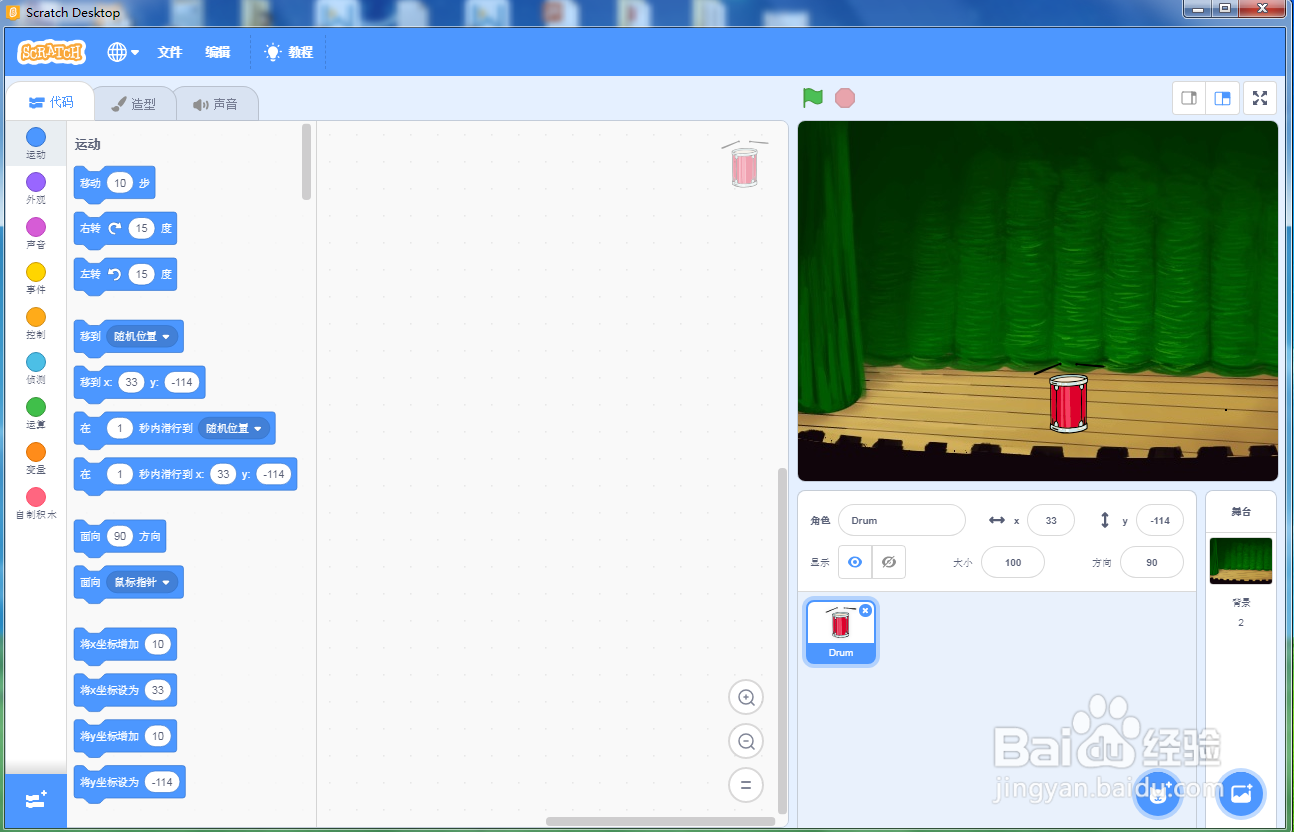This screenshot has height=832, width=1294.
Task: Zoom out the code workspace
Action: 746,741
